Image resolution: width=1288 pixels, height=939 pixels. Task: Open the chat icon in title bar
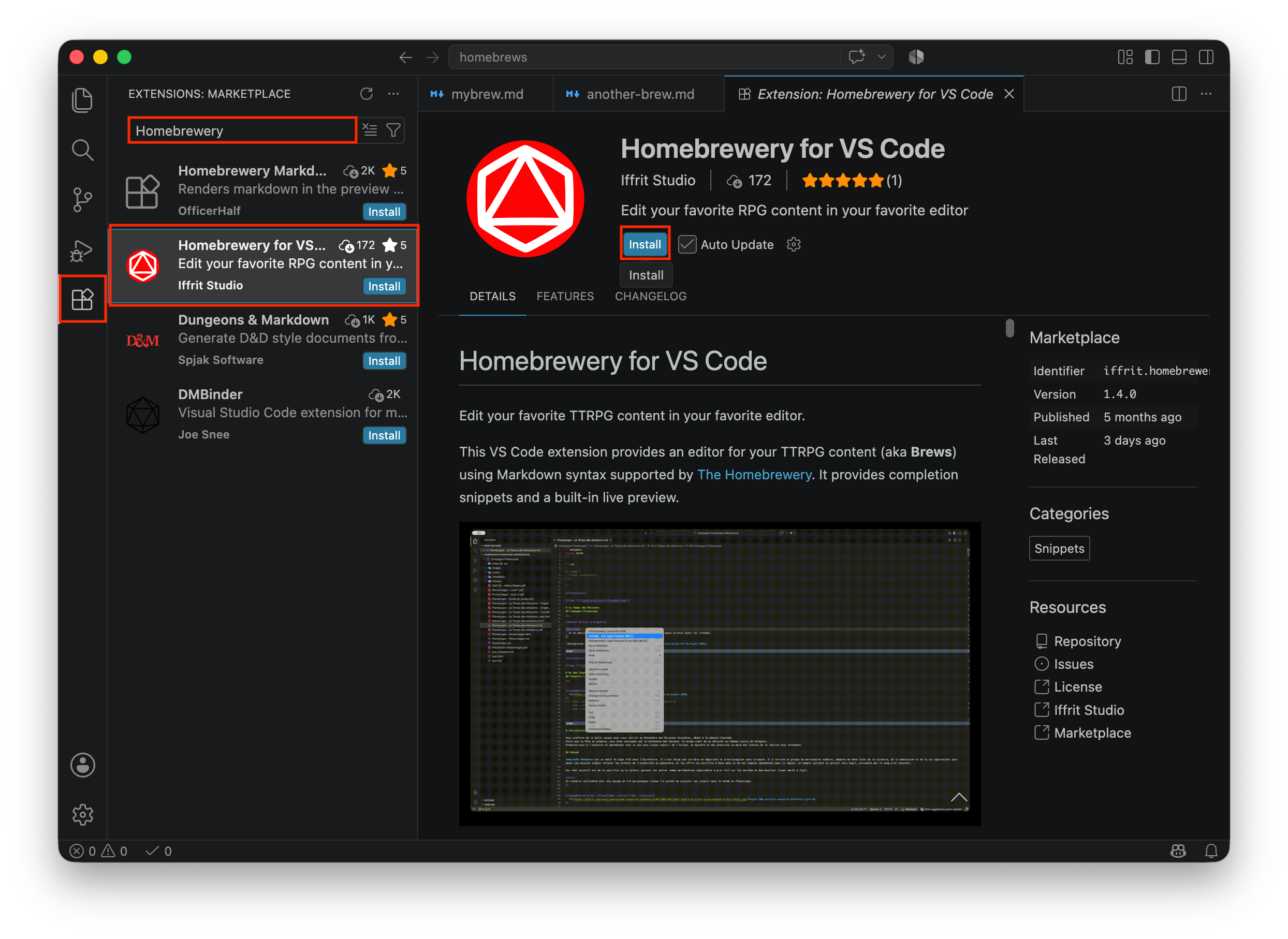(857, 57)
